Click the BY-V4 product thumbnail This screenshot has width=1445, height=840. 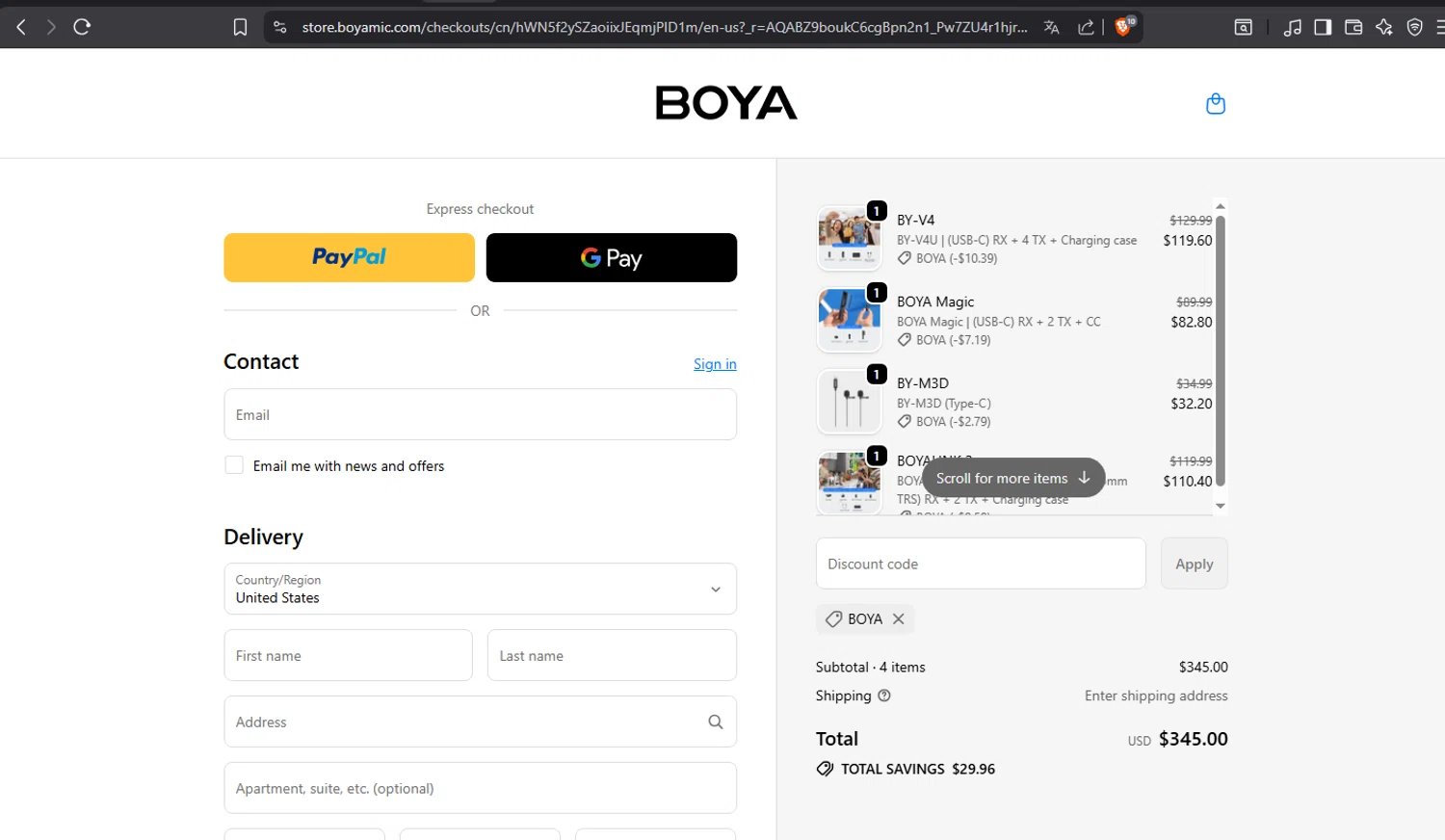(x=849, y=238)
